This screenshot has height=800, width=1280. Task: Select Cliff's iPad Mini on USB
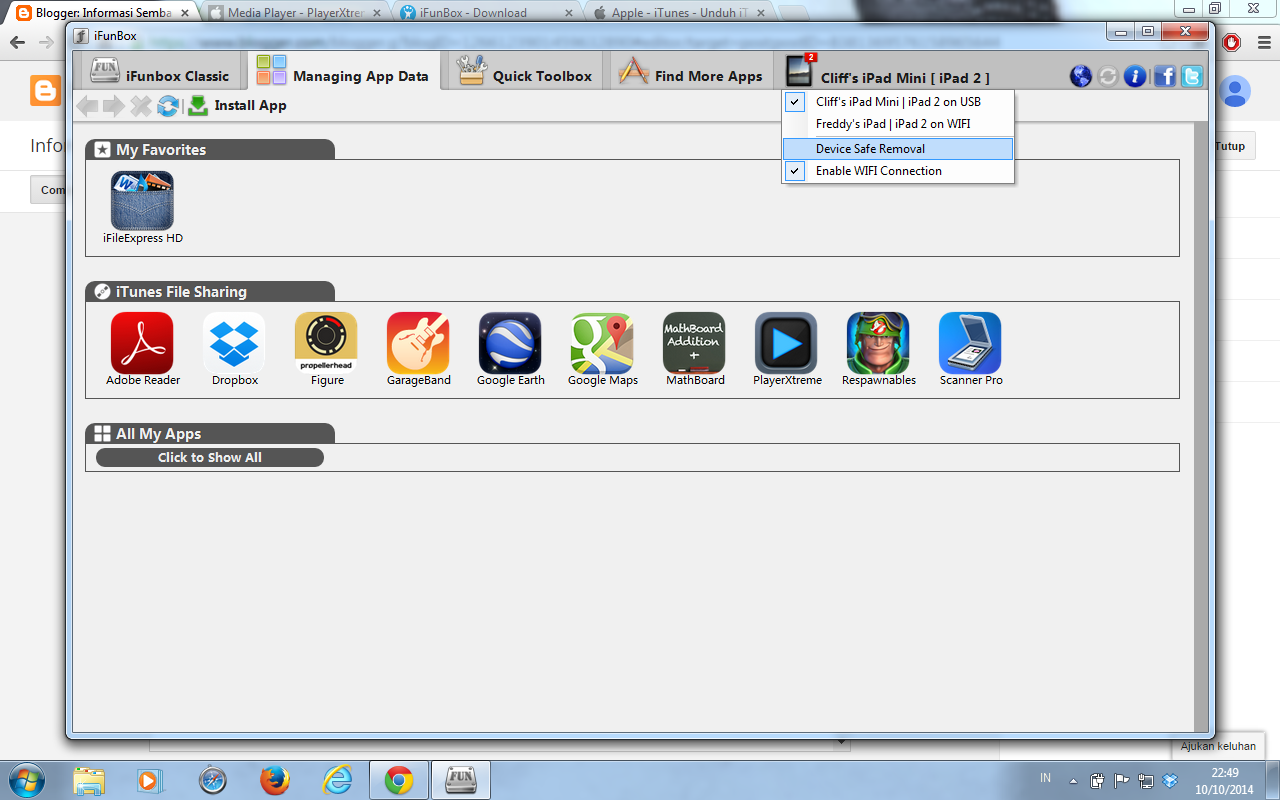(x=898, y=102)
